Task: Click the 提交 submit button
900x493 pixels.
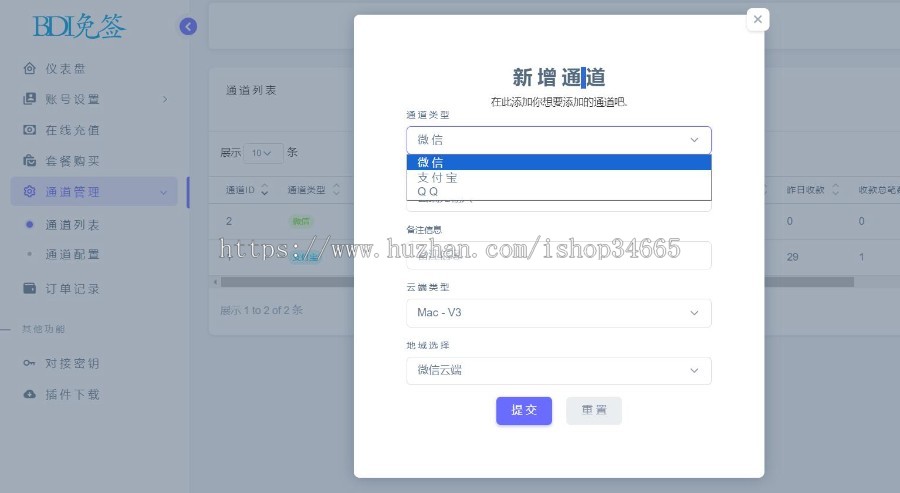Action: [524, 411]
